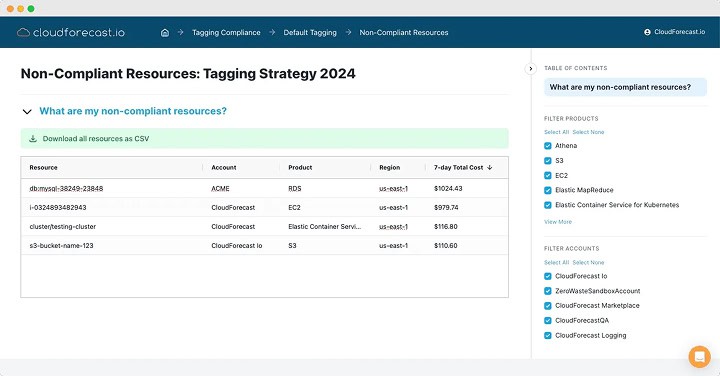720x377 pixels.
Task: Click the macOS yellow minimize window dot
Action: (21, 9)
